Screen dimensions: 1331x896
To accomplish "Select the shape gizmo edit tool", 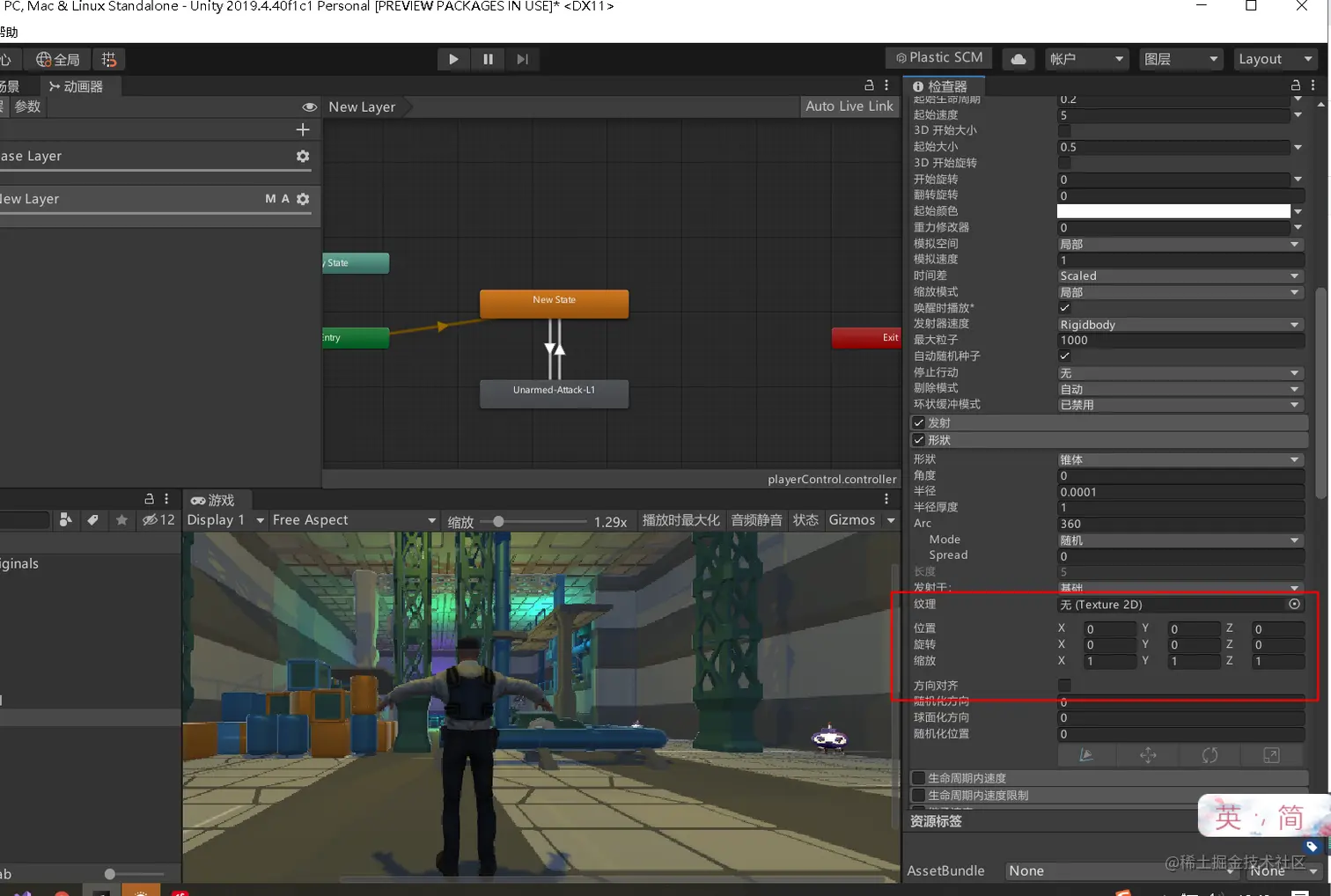I will pos(1087,755).
